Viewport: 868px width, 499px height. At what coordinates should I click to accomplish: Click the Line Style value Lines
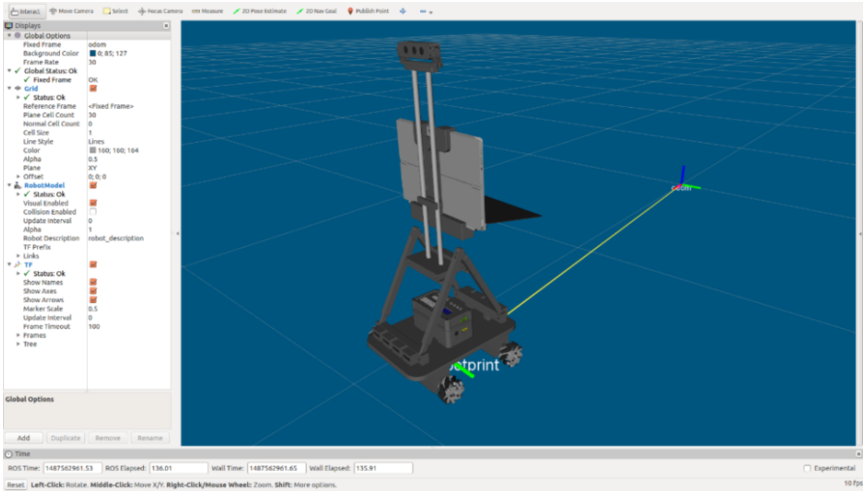(96, 142)
